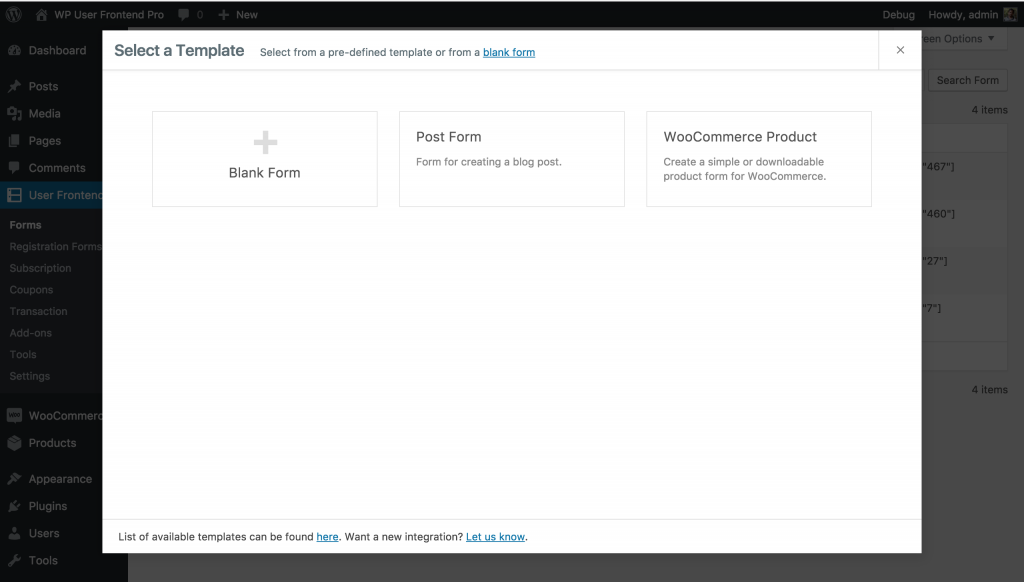The height and width of the screenshot is (582, 1024).
Task: Select Tools under User Frontend submenu
Action: pos(23,354)
